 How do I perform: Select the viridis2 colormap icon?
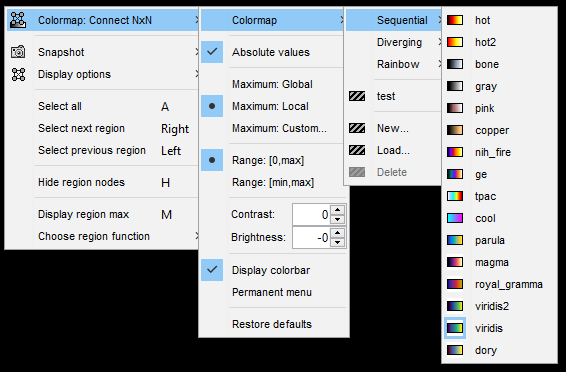tap(455, 306)
